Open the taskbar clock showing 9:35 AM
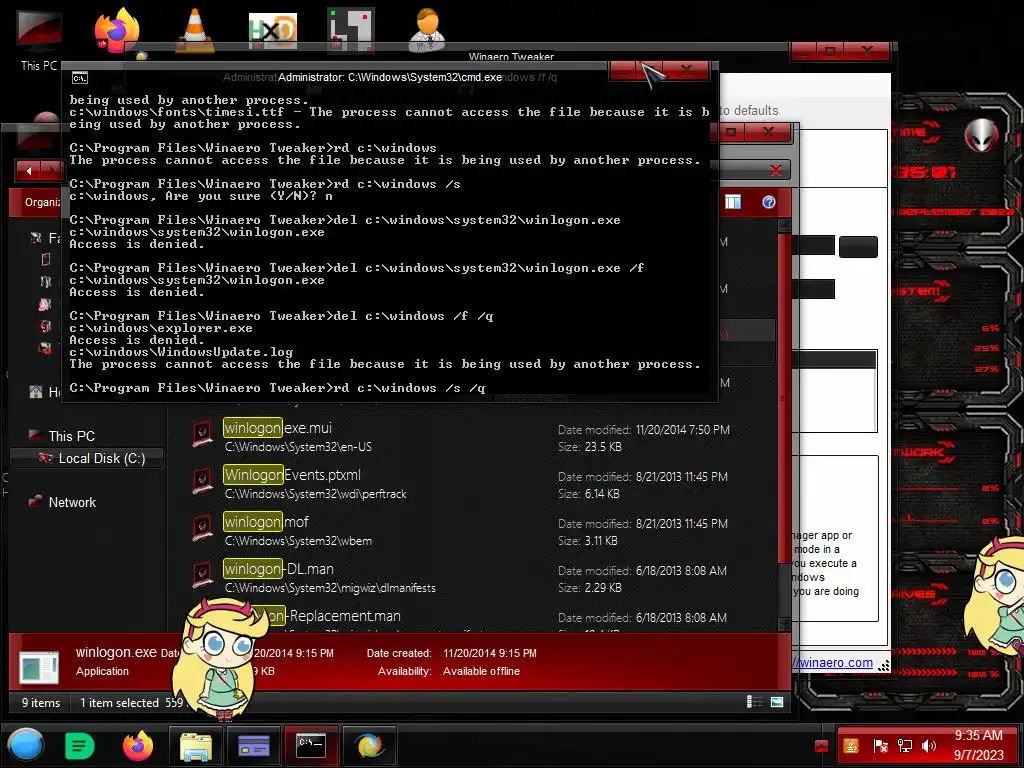This screenshot has width=1024, height=768. click(978, 745)
